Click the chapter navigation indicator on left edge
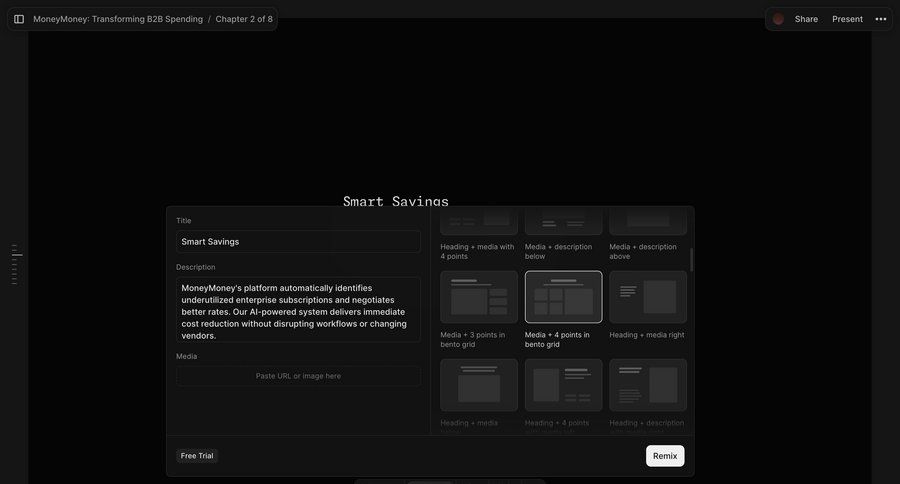This screenshot has height=484, width=900. pyautogui.click(x=17, y=264)
